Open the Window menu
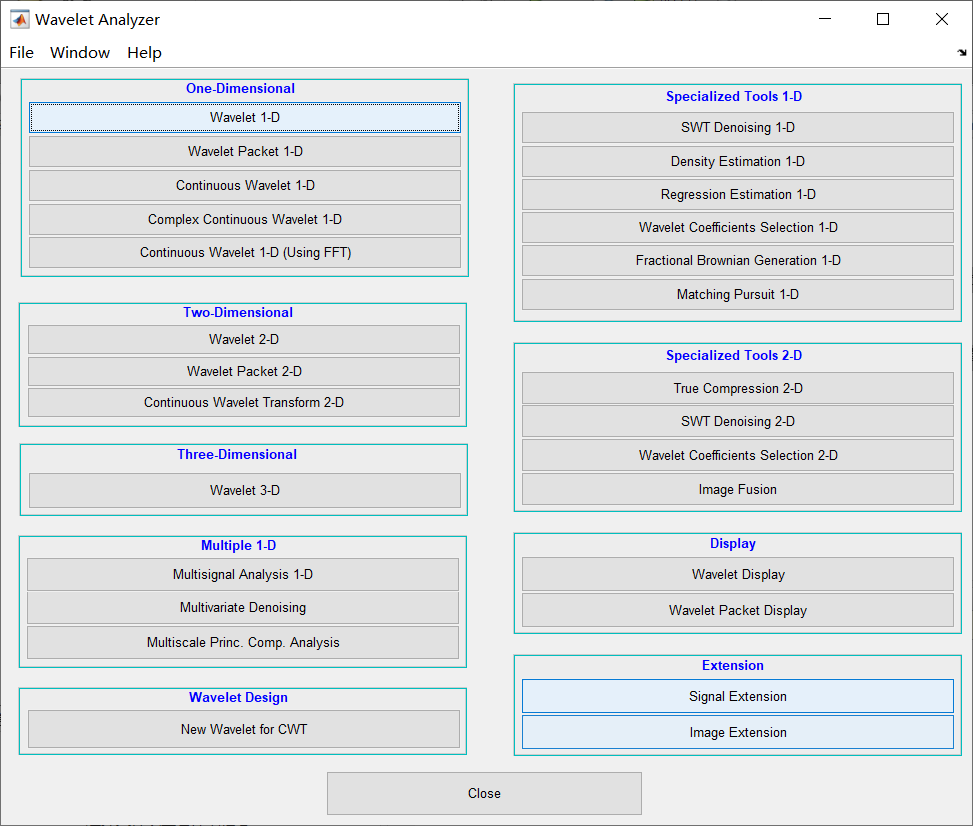The image size is (973, 826). 79,53
